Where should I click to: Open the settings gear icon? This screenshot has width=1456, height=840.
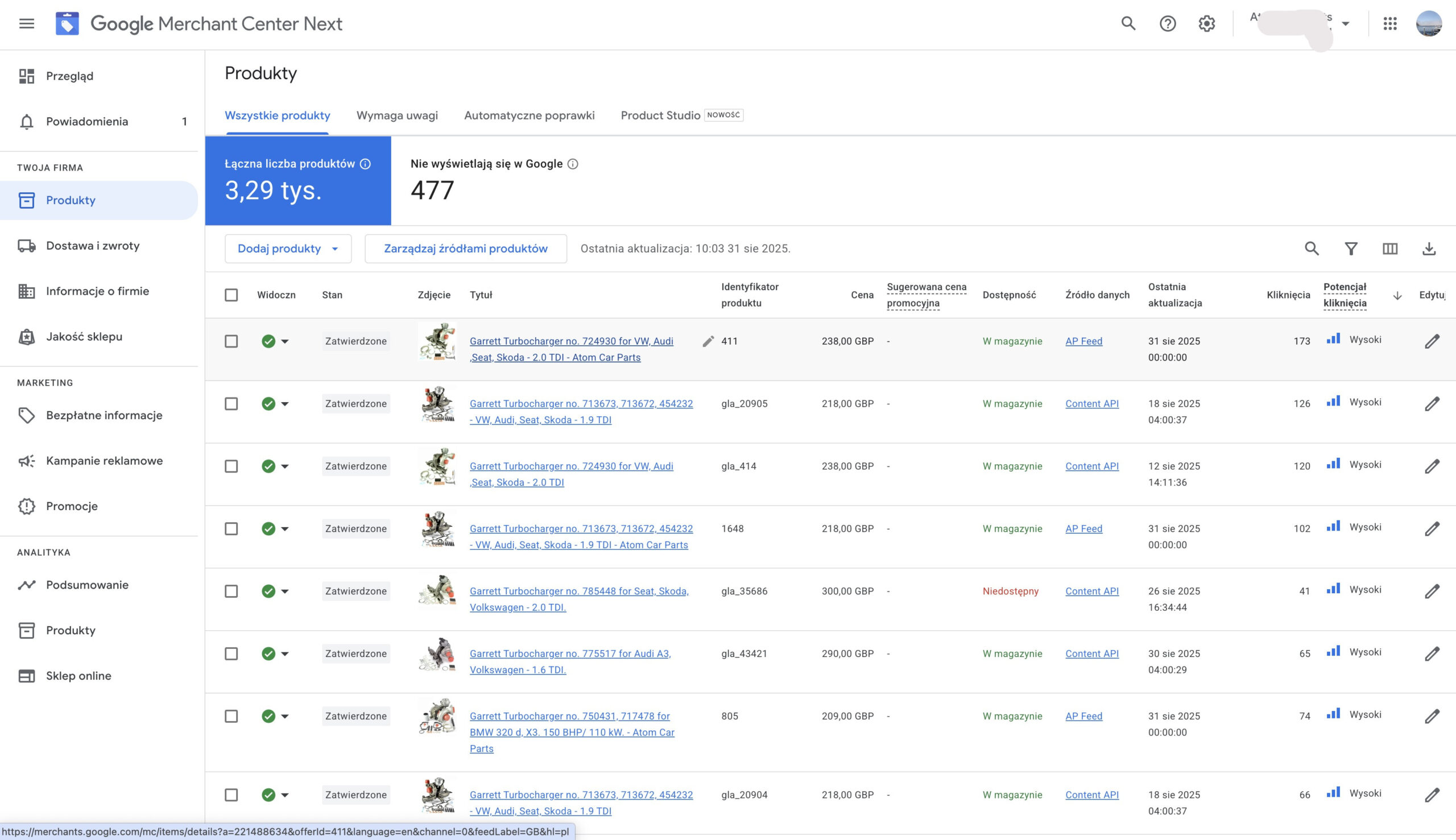[1207, 24]
